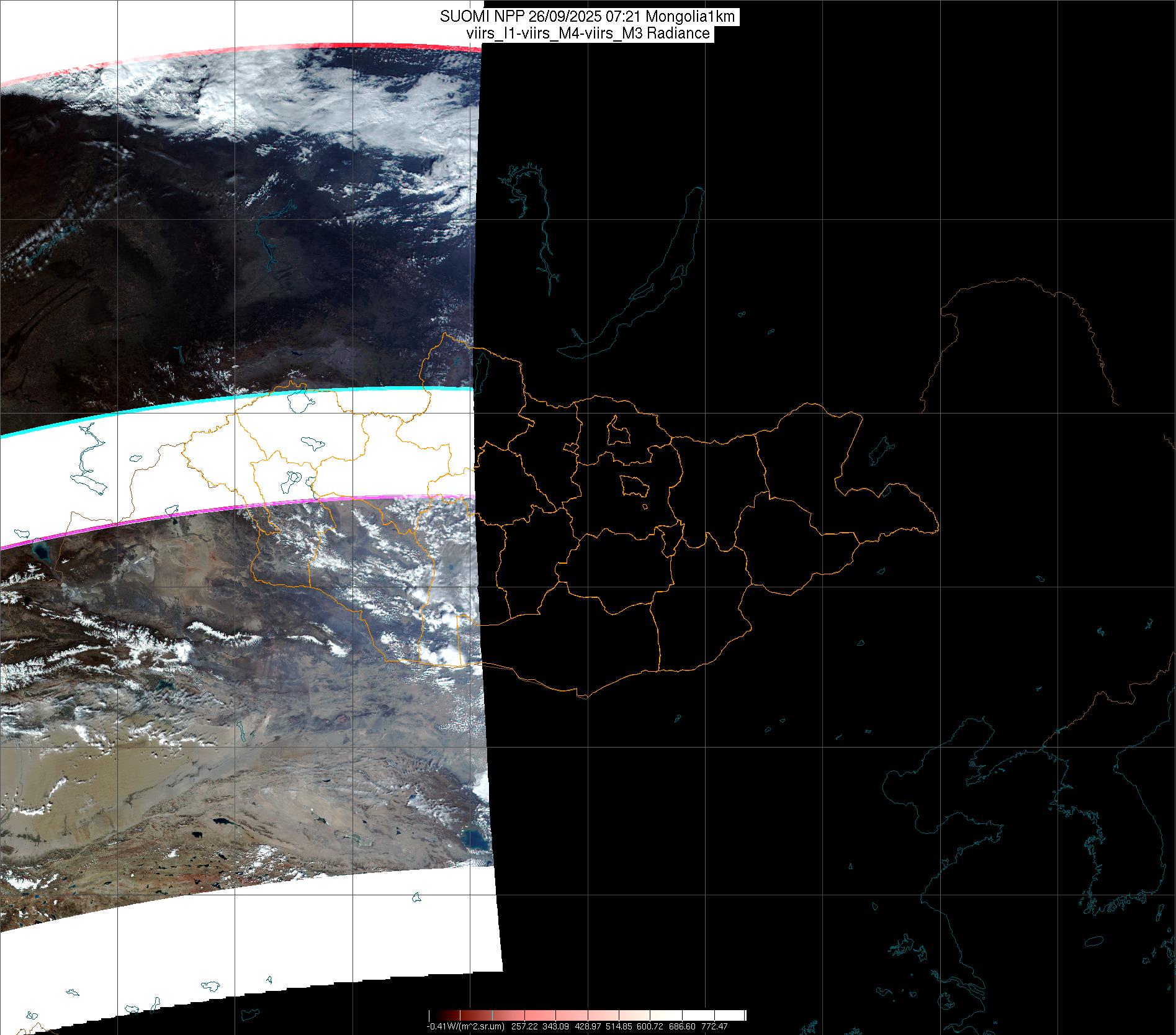
Task: Click the viirs_I1-viirs_M4-viirs_M3 Radiance subtitle
Action: [587, 34]
